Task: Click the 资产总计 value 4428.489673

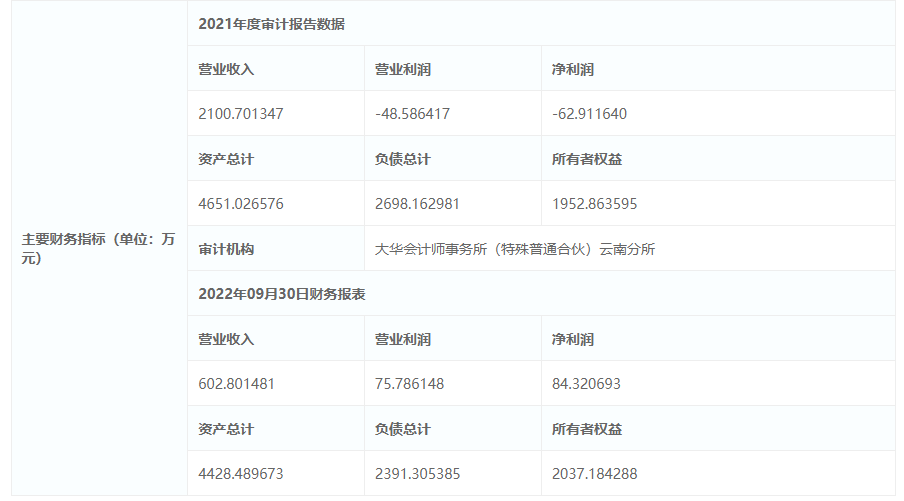Action: tap(241, 474)
